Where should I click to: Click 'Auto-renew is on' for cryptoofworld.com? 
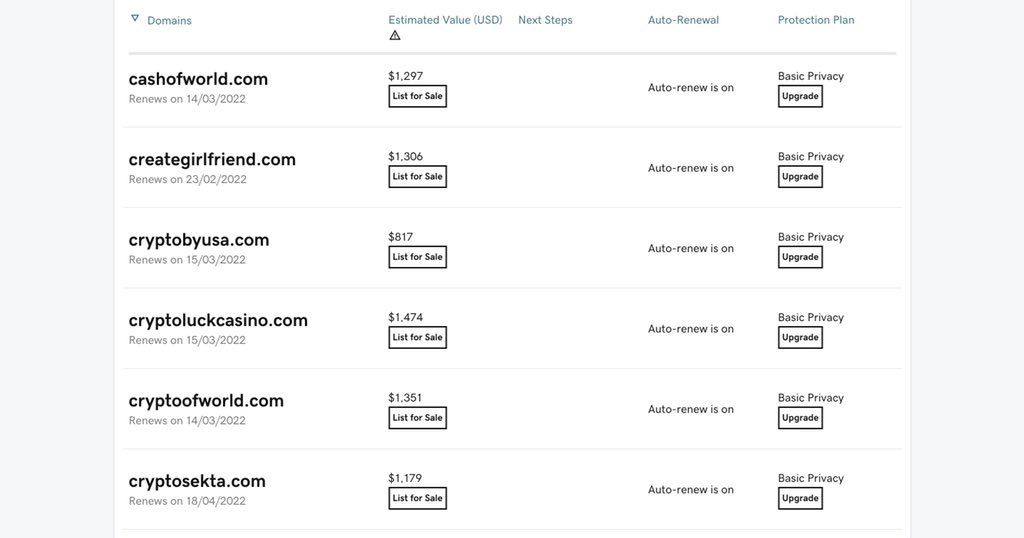[x=691, y=409]
